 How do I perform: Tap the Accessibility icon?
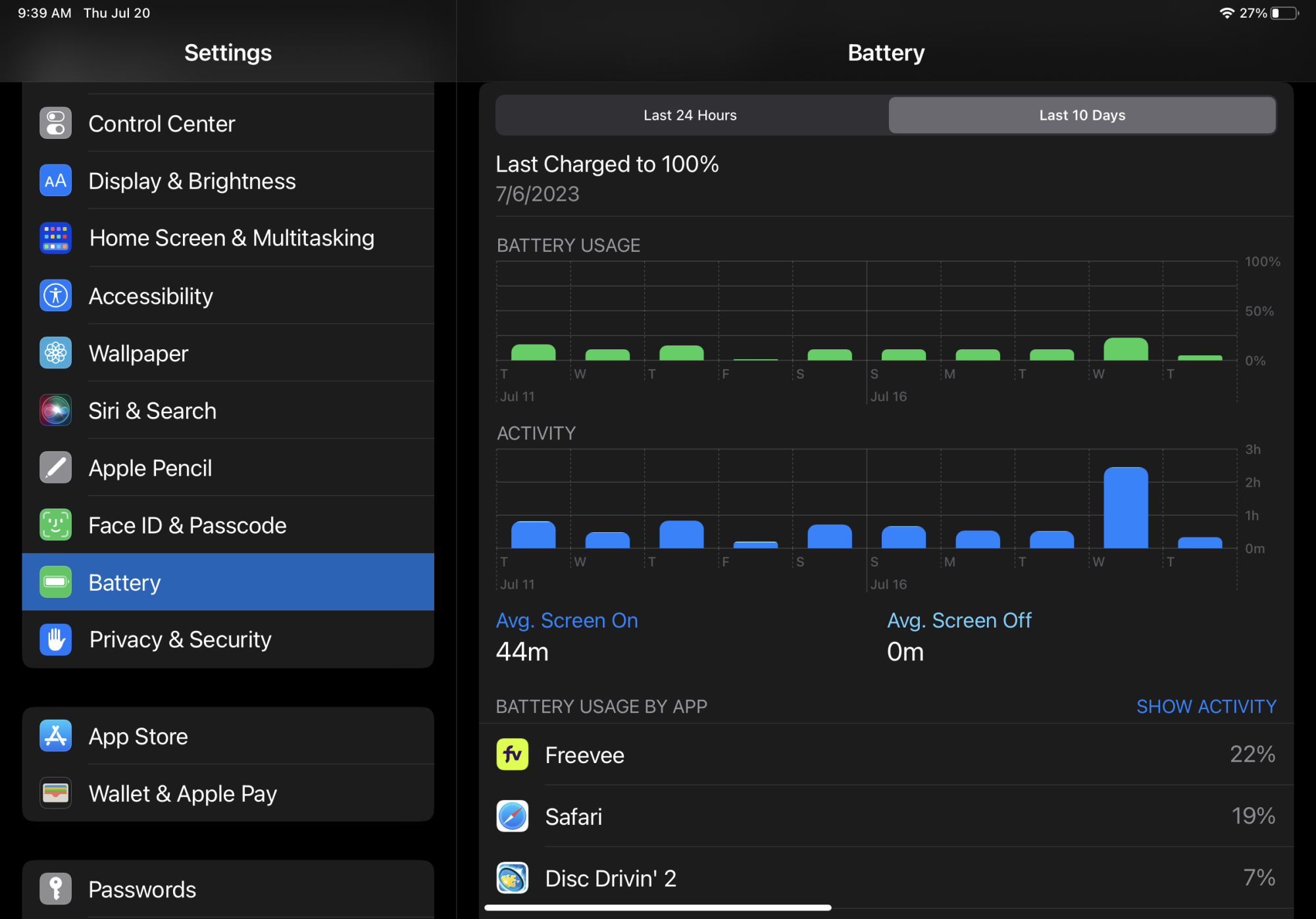tap(55, 295)
